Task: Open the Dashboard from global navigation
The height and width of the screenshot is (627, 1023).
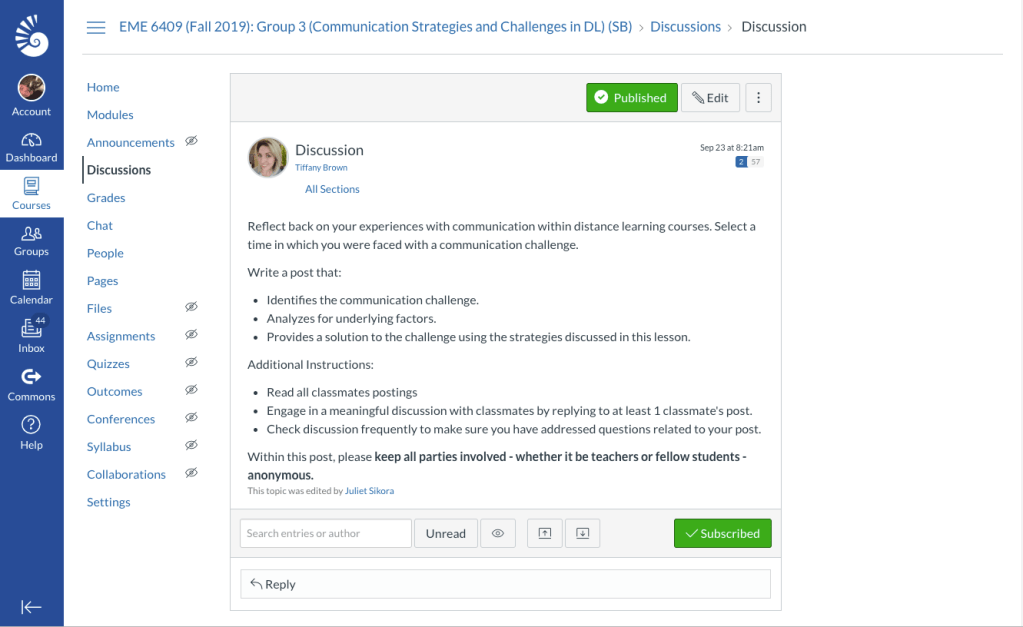Action: [31, 146]
